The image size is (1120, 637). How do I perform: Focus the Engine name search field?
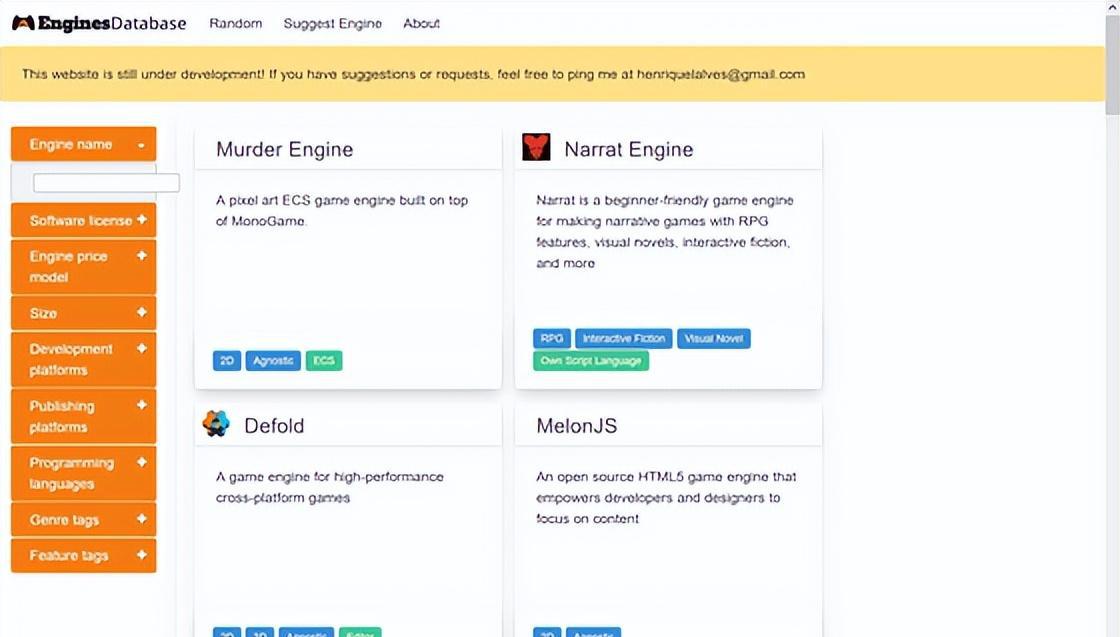click(106, 183)
